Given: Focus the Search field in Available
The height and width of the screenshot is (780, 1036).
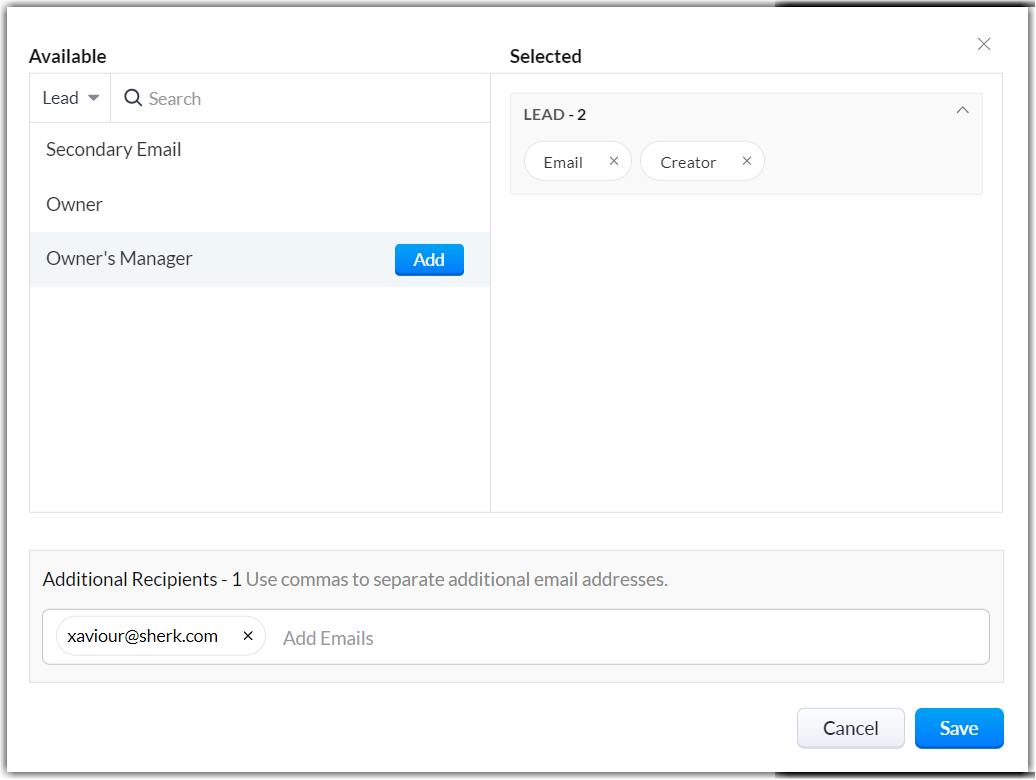Looking at the screenshot, I should point(300,98).
